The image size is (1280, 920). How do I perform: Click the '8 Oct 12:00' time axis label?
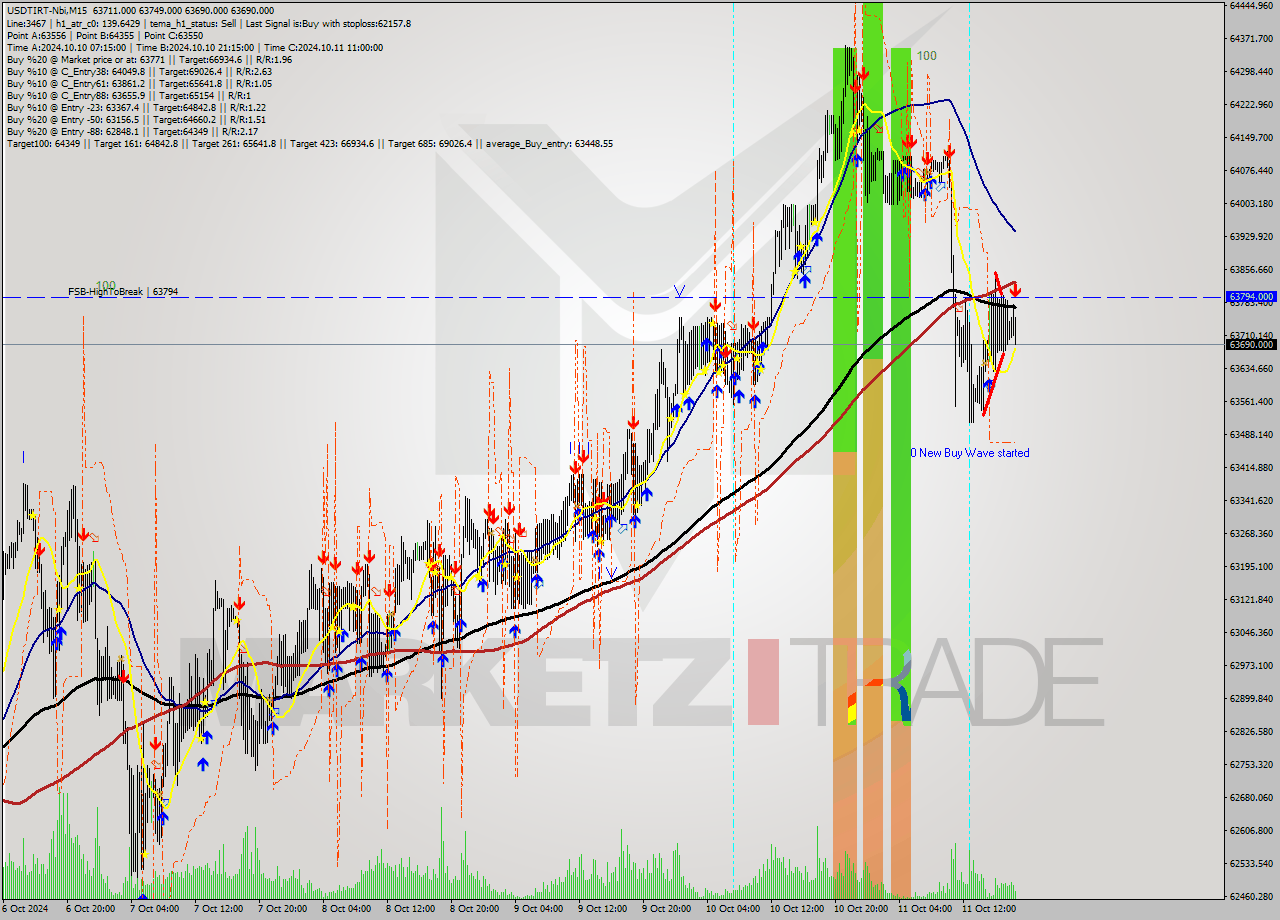coord(411,909)
